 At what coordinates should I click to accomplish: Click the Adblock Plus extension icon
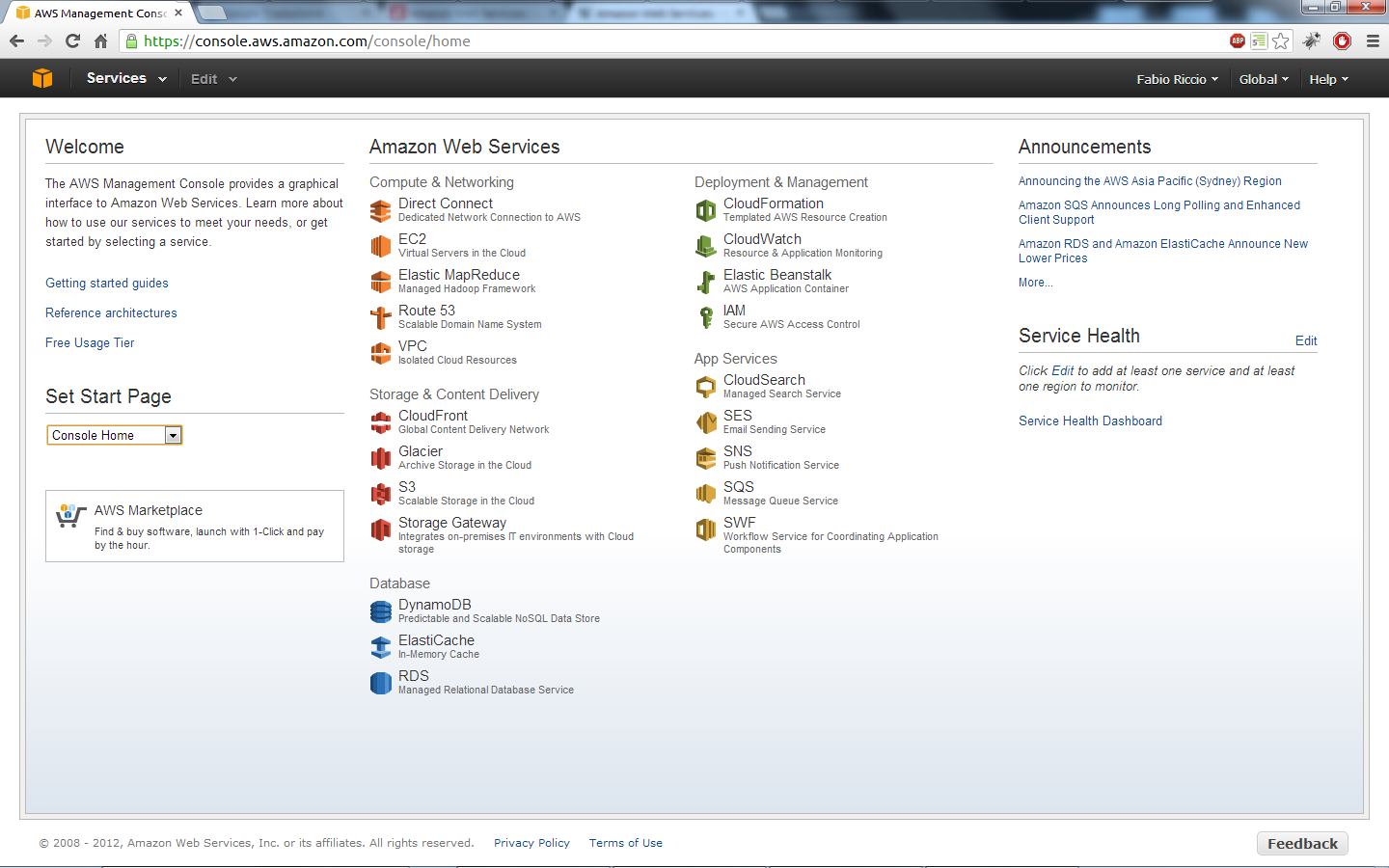click(x=1238, y=41)
